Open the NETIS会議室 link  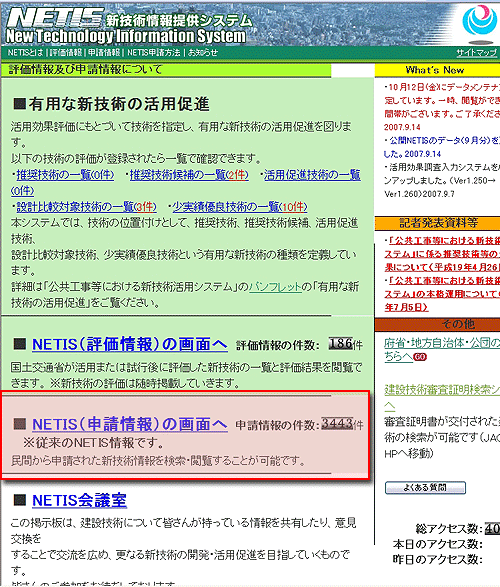pyautogui.click(x=79, y=500)
